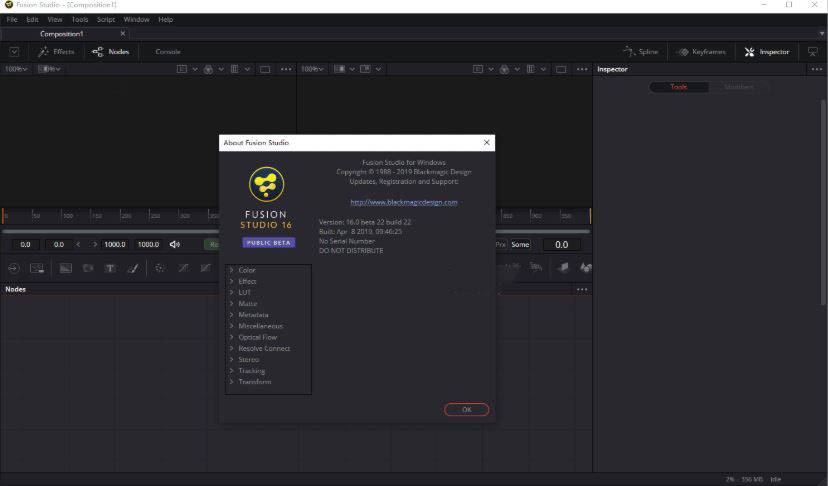Open the blackmagicdesign.com link
This screenshot has height=486, width=828.
(403, 202)
